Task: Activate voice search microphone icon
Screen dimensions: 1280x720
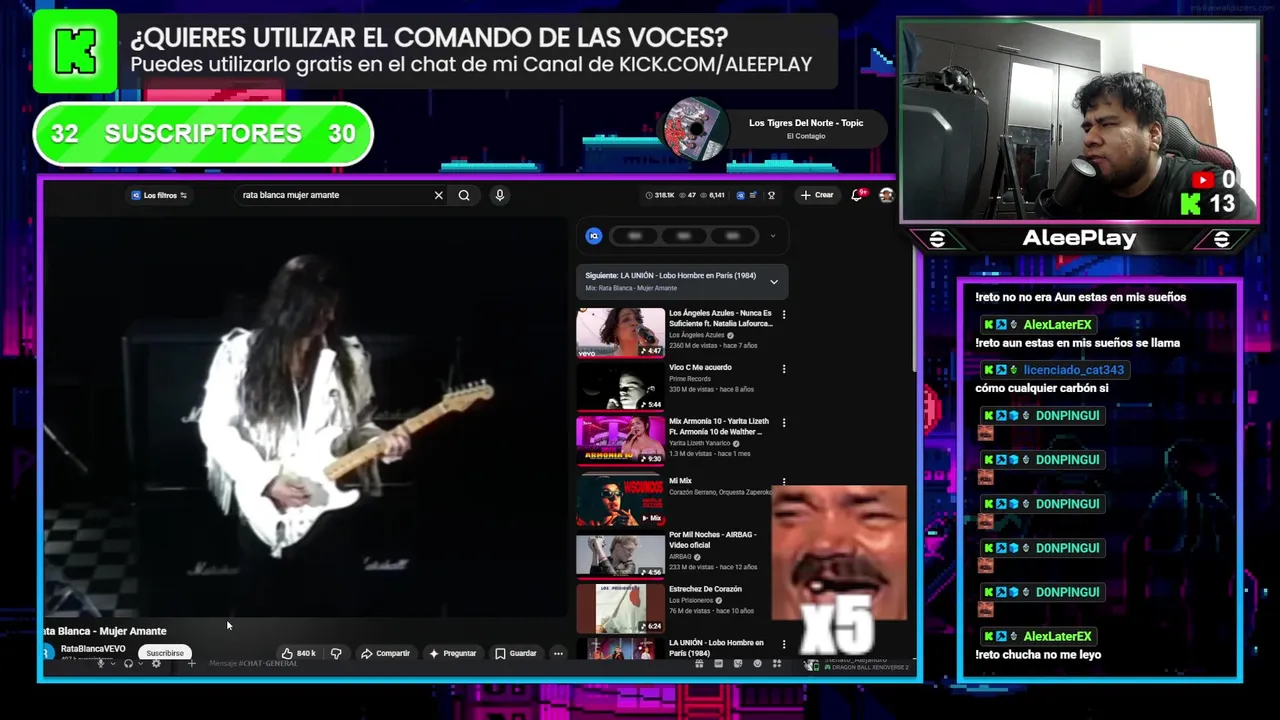Action: (x=500, y=195)
